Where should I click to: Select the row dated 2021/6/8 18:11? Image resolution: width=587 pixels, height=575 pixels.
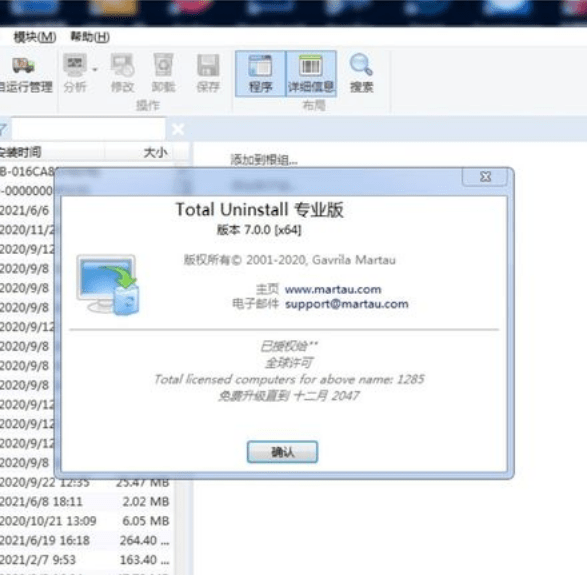85,501
